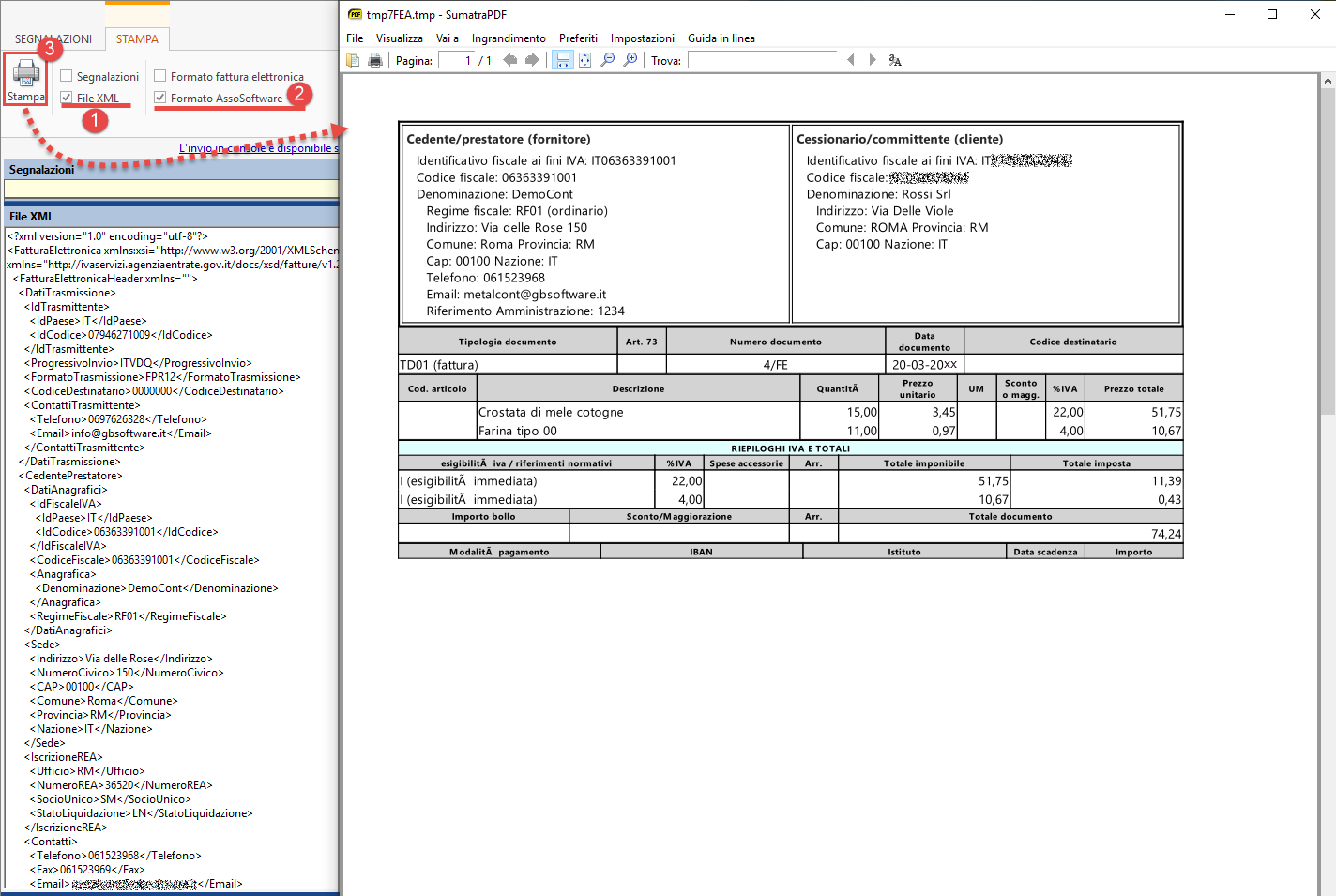The width and height of the screenshot is (1336, 896).
Task: Click the PDF vertical scrollbar thumb
Action: pyautogui.click(x=1328, y=251)
